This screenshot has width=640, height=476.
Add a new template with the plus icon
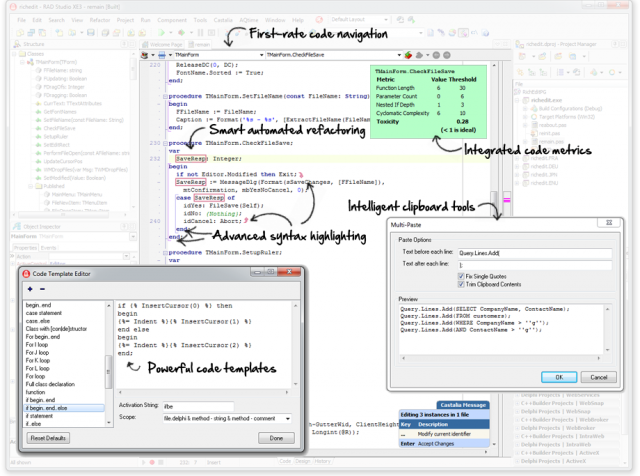(x=30, y=289)
